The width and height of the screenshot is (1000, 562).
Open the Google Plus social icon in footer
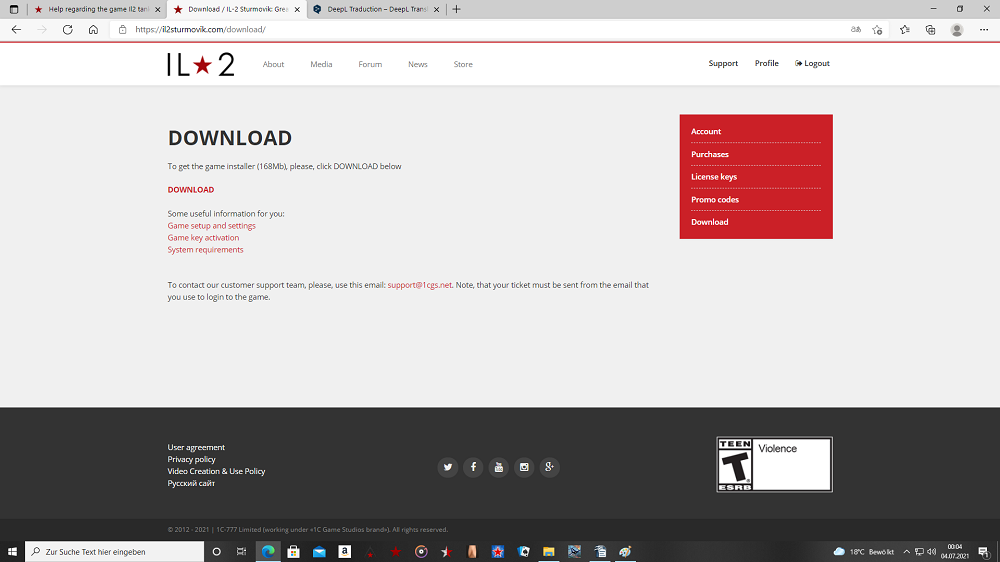tap(549, 467)
